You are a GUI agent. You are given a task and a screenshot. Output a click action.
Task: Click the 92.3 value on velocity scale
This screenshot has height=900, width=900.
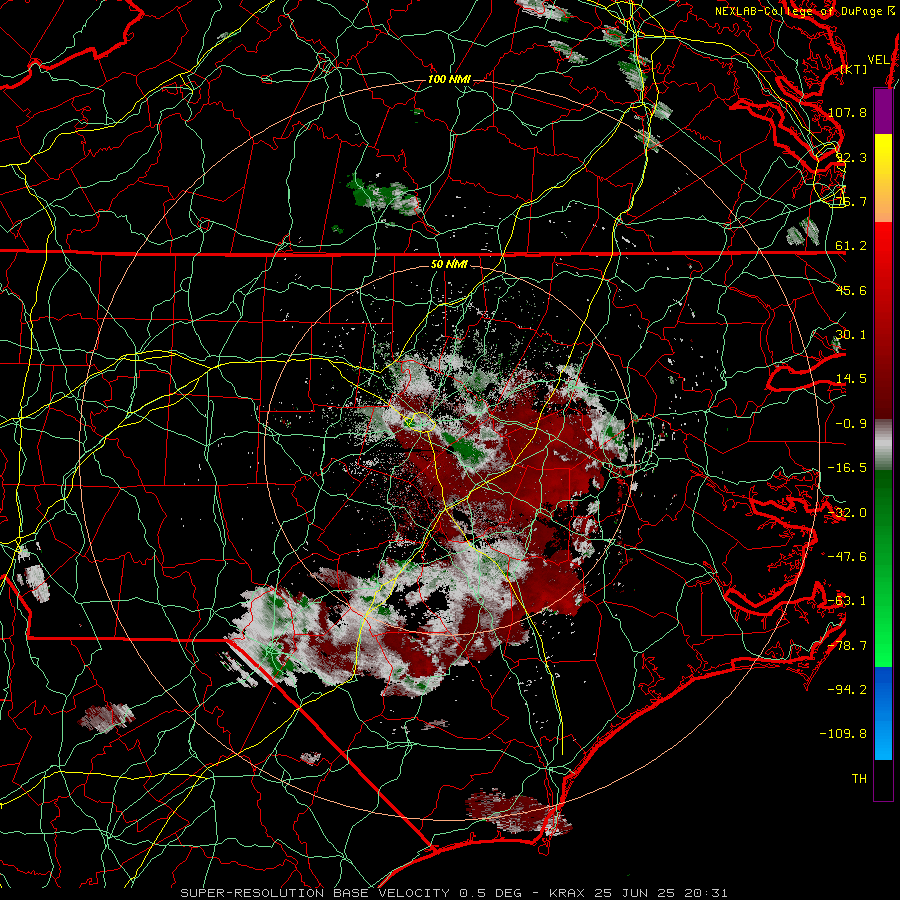(x=851, y=157)
